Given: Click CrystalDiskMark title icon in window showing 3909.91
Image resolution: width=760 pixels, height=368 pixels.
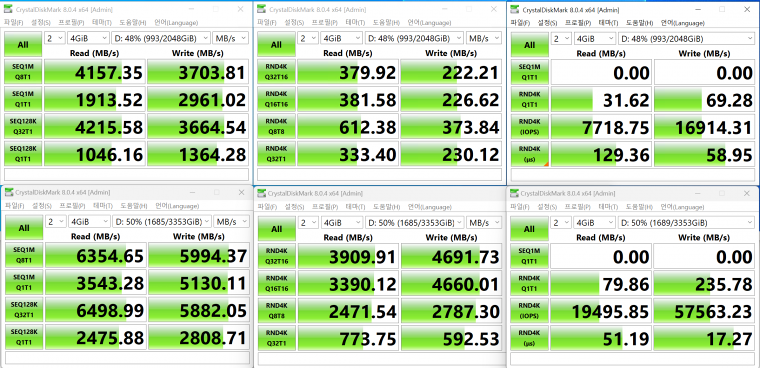Looking at the screenshot, I should (262, 193).
